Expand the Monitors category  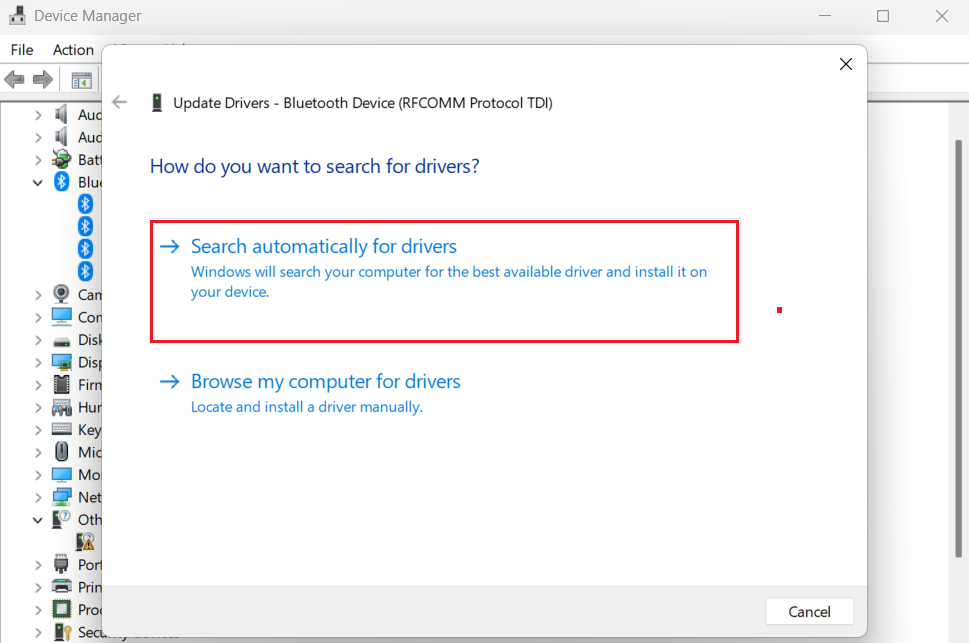pyautogui.click(x=38, y=475)
